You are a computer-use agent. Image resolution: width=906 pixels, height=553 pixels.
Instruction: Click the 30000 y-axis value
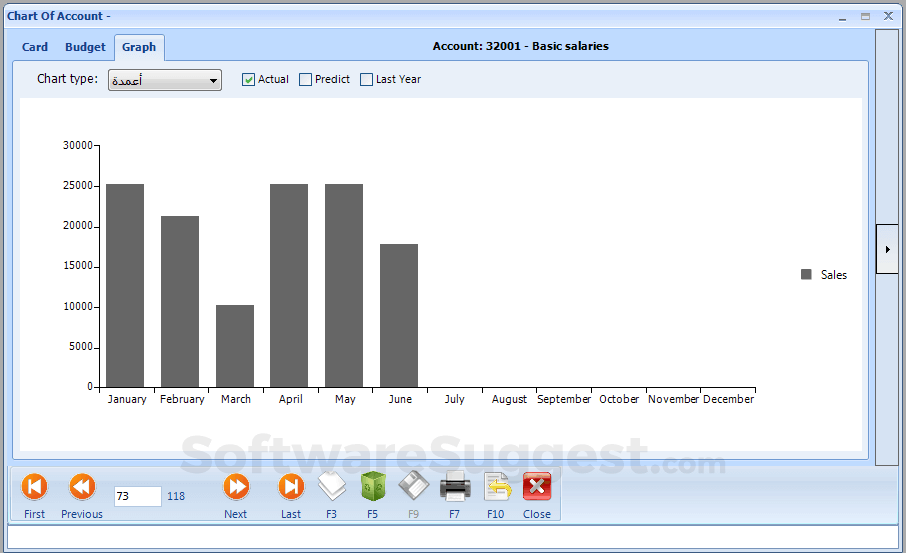click(x=78, y=145)
